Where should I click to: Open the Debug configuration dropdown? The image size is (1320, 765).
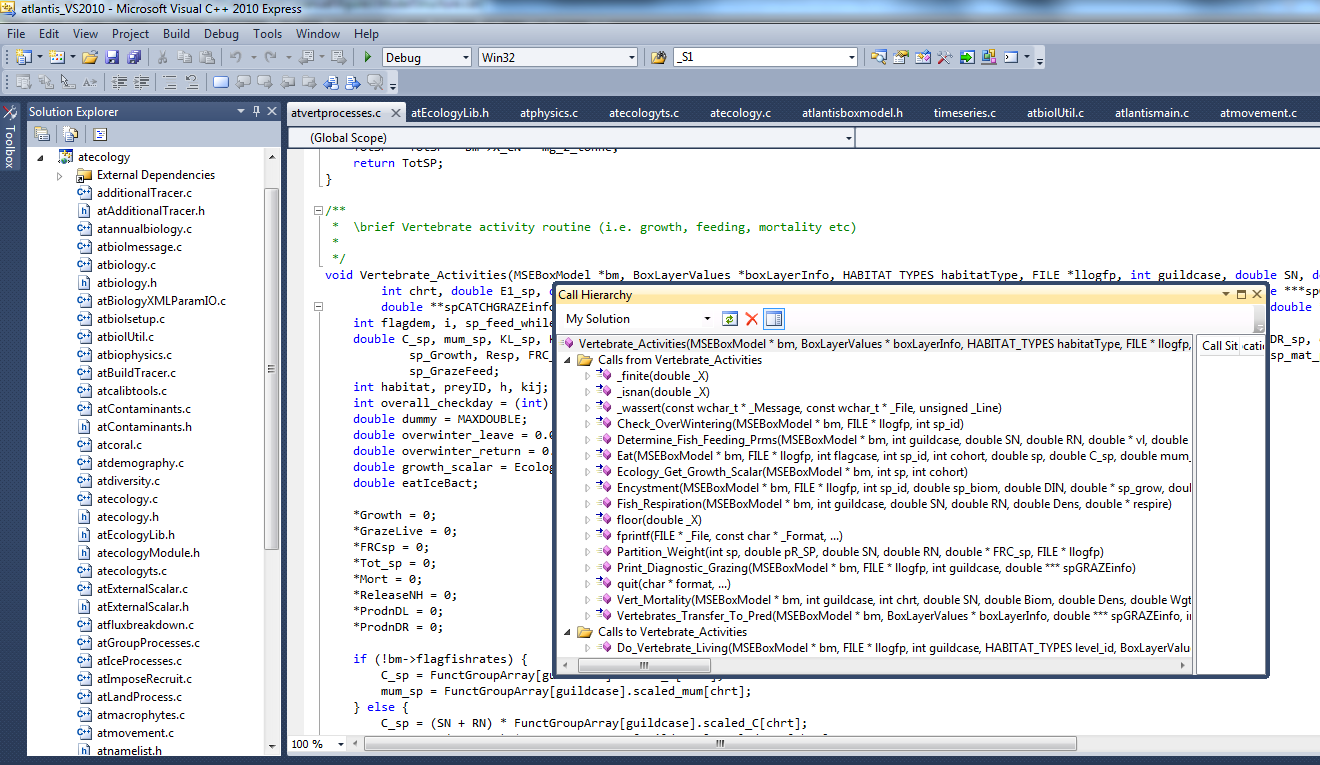click(463, 57)
